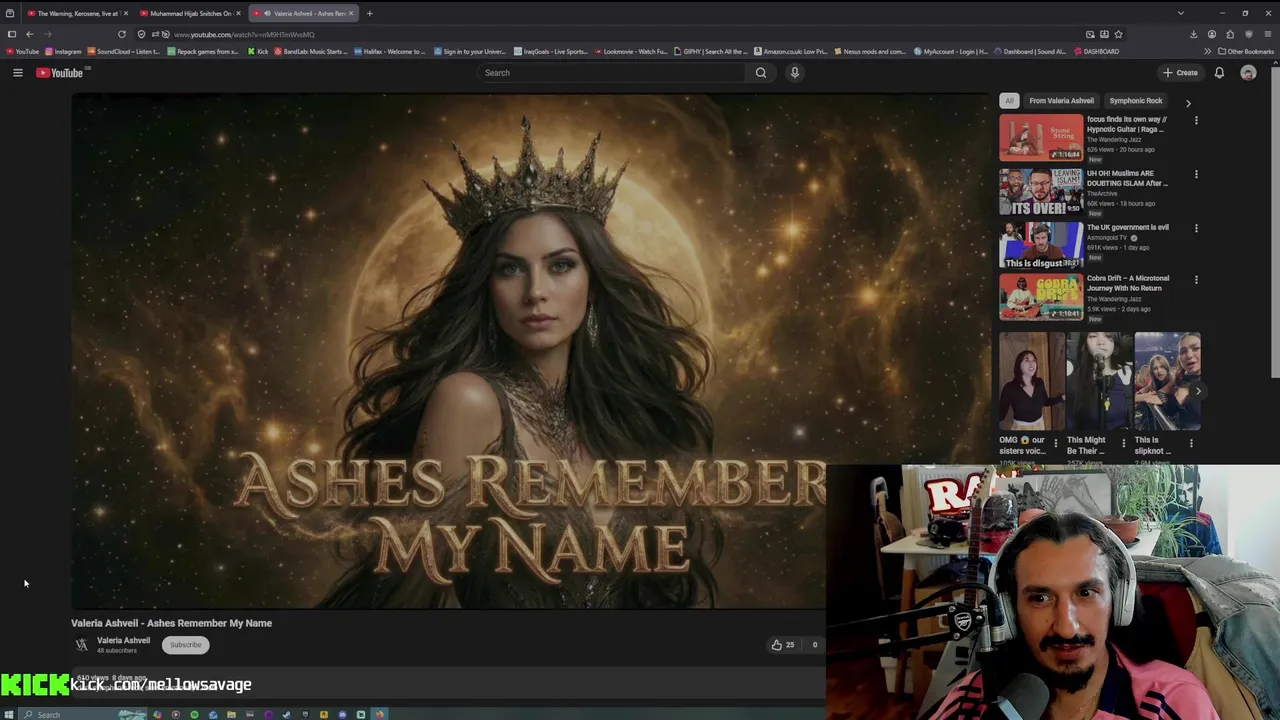Switch to "Muhammad Hijab Snitches" browser tab

pyautogui.click(x=190, y=13)
